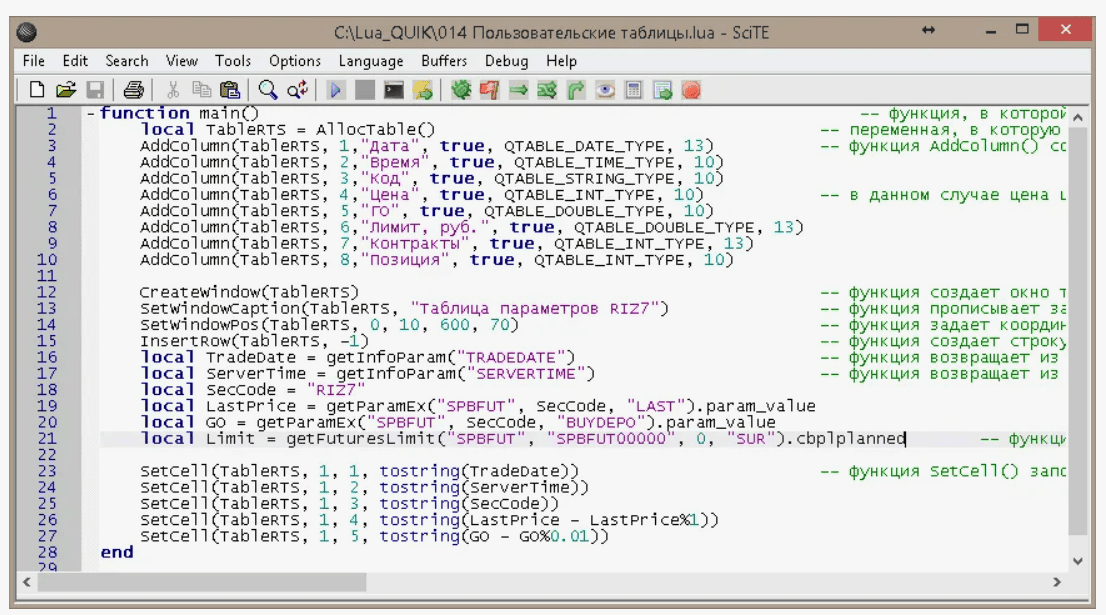This screenshot has width=1106, height=615.
Task: Click the copy icon in toolbar
Action: coord(201,90)
